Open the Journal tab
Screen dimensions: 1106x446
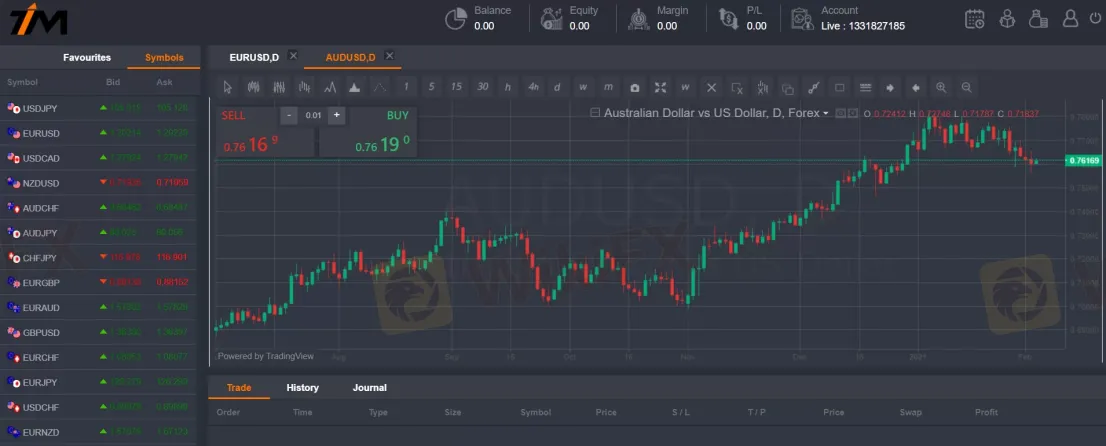pos(370,387)
